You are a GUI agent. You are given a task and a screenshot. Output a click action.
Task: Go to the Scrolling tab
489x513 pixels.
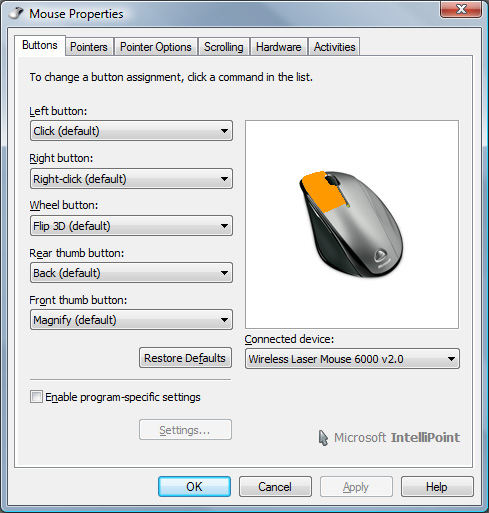[224, 47]
